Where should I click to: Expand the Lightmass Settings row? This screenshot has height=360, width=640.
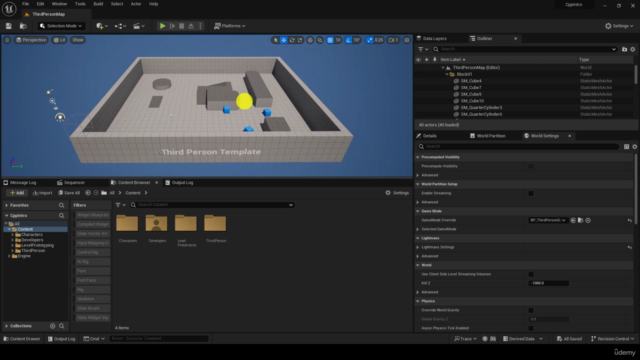click(x=418, y=247)
